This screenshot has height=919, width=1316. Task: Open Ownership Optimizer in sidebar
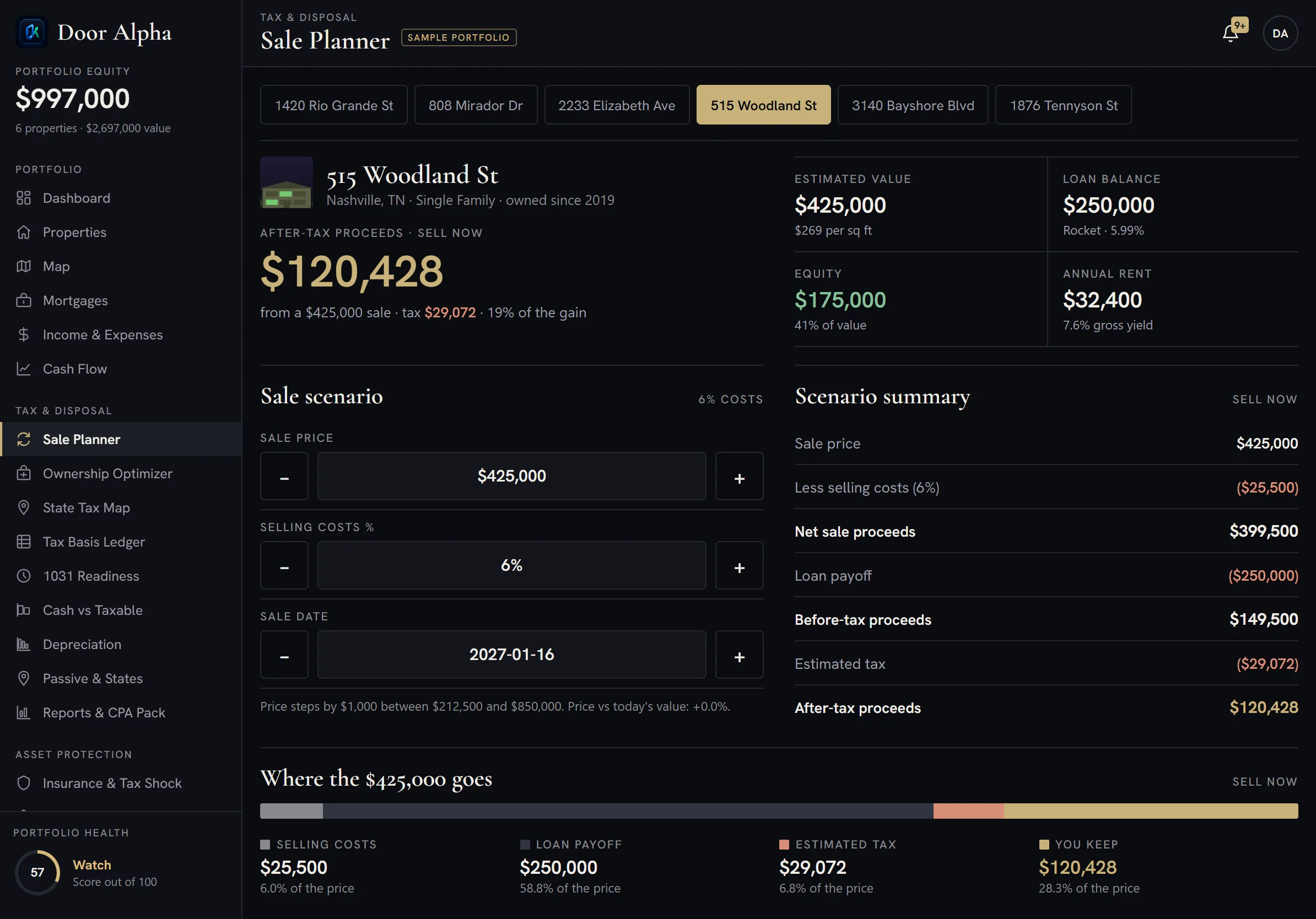pos(121,474)
